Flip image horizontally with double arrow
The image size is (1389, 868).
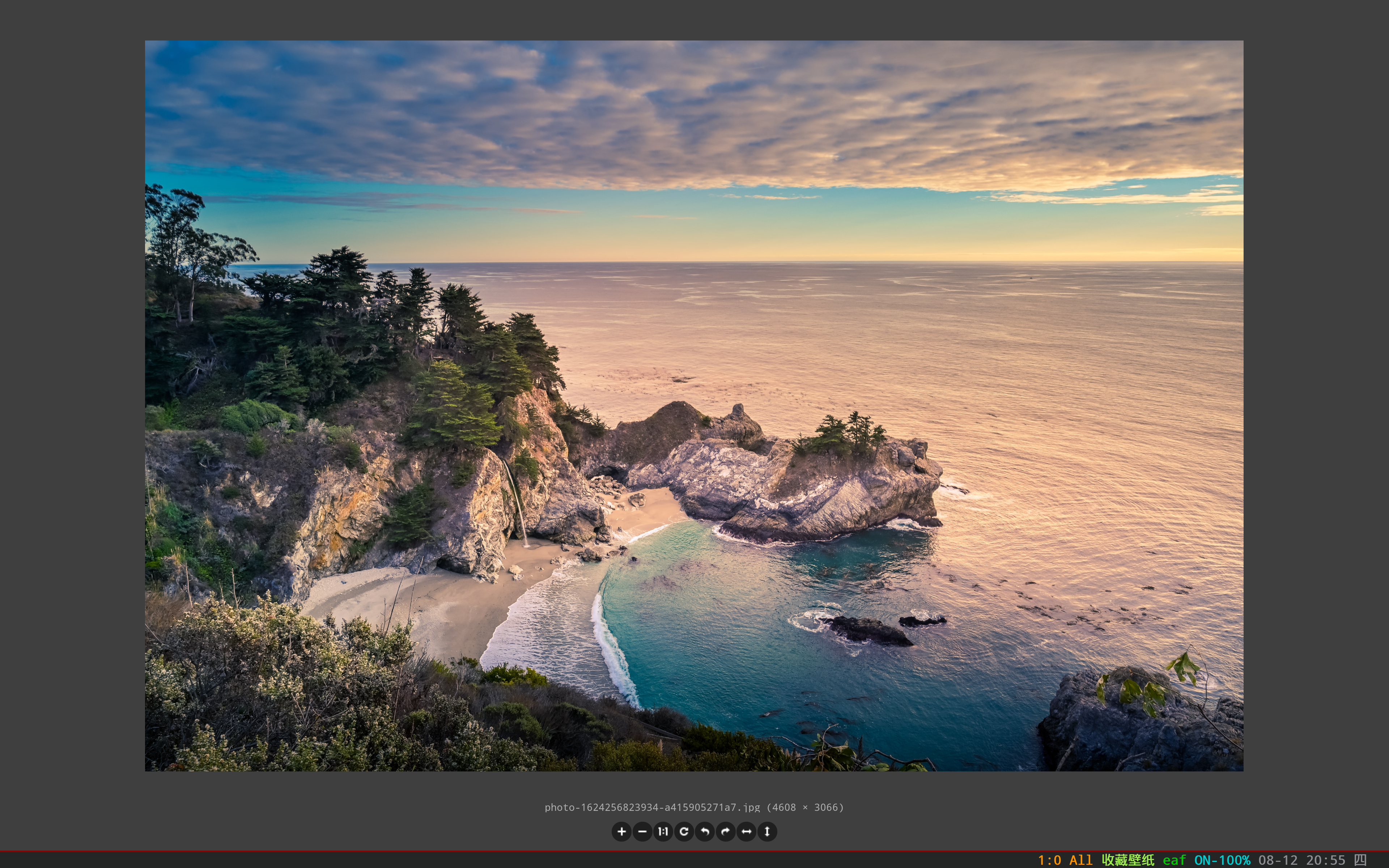pos(746,831)
